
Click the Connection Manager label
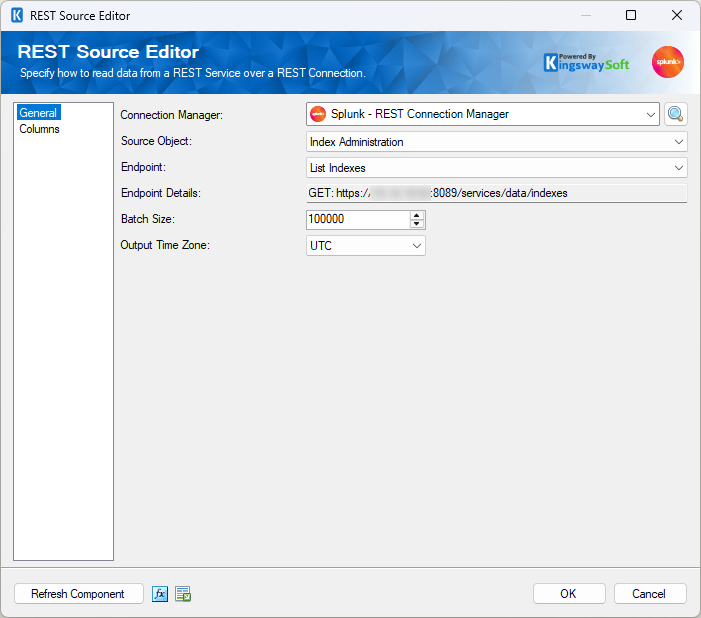click(172, 115)
